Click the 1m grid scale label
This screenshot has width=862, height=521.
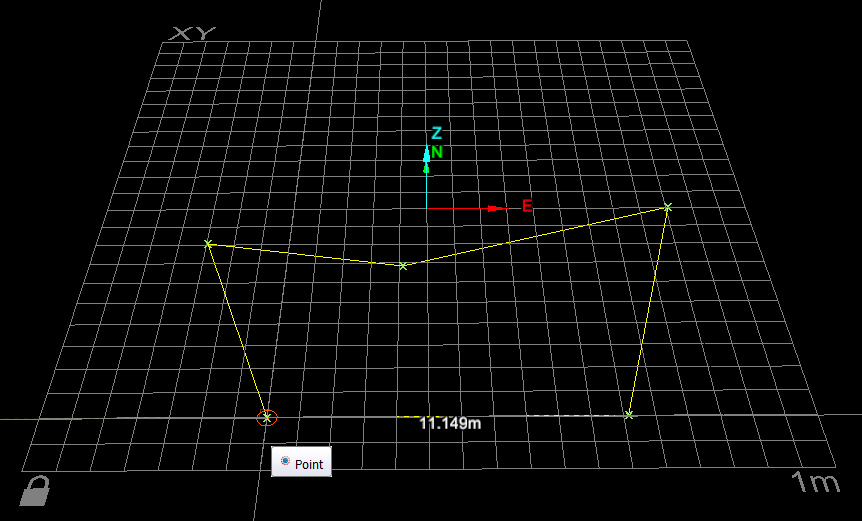tap(816, 483)
